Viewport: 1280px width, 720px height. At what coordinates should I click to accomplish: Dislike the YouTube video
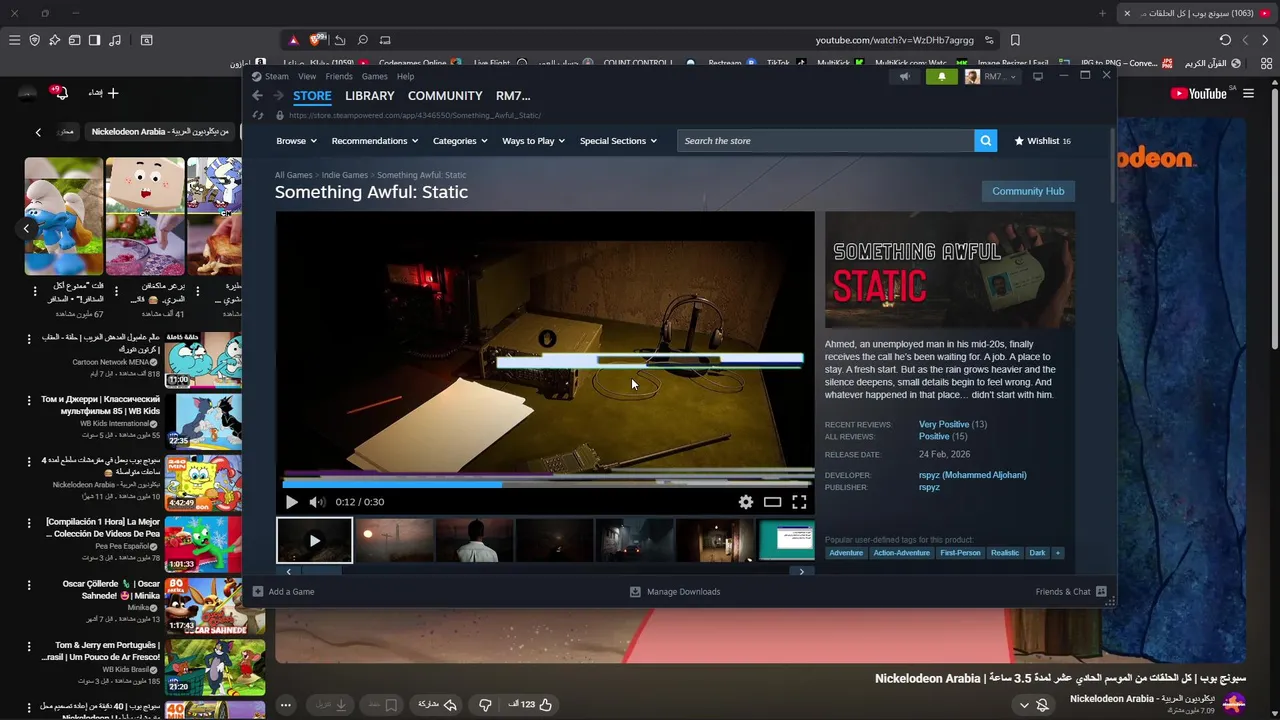tap(485, 704)
